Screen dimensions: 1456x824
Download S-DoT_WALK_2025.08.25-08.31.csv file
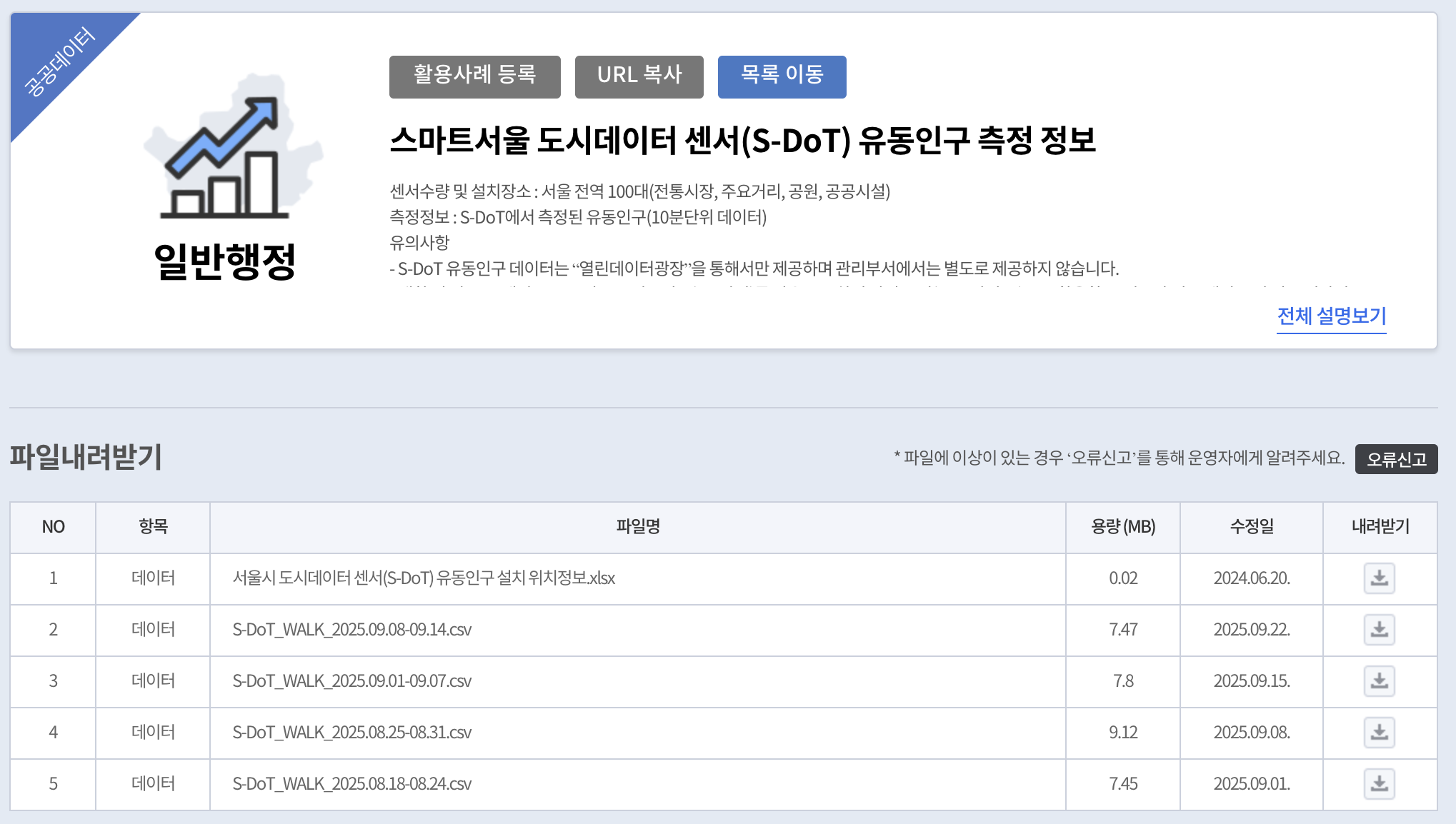(1379, 733)
